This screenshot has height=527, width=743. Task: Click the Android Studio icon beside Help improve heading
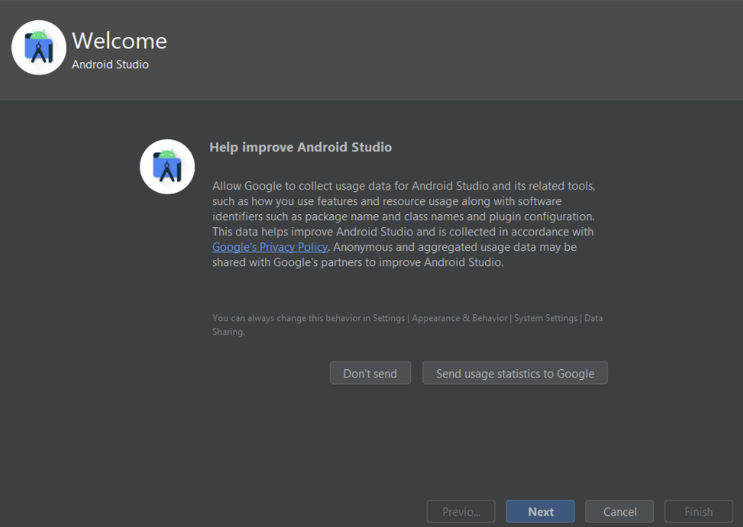click(167, 166)
